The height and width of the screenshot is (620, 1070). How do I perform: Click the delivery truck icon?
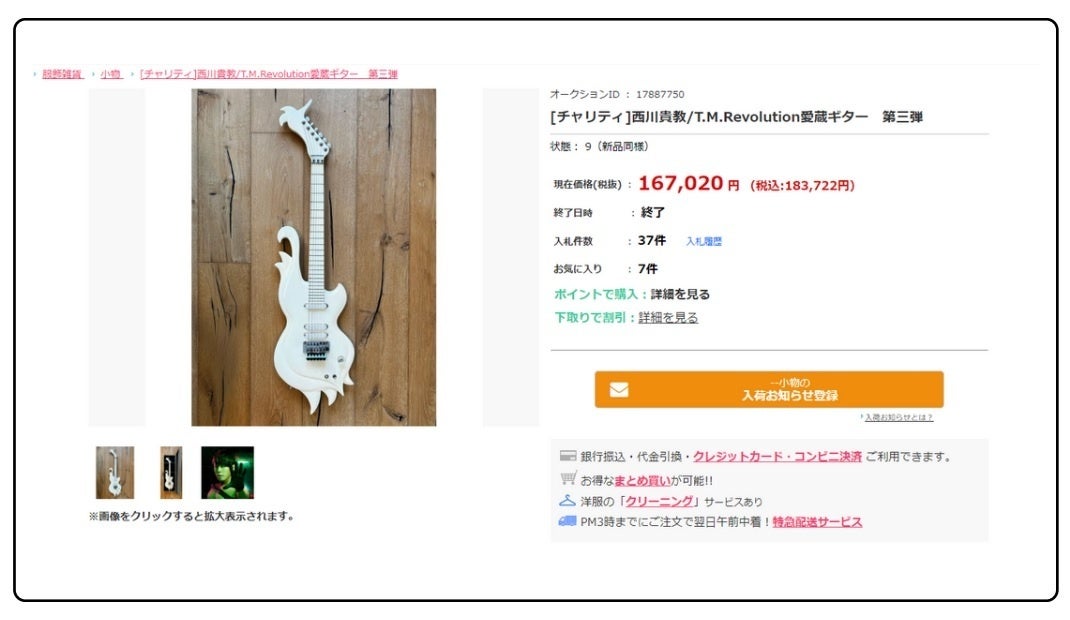(x=567, y=521)
